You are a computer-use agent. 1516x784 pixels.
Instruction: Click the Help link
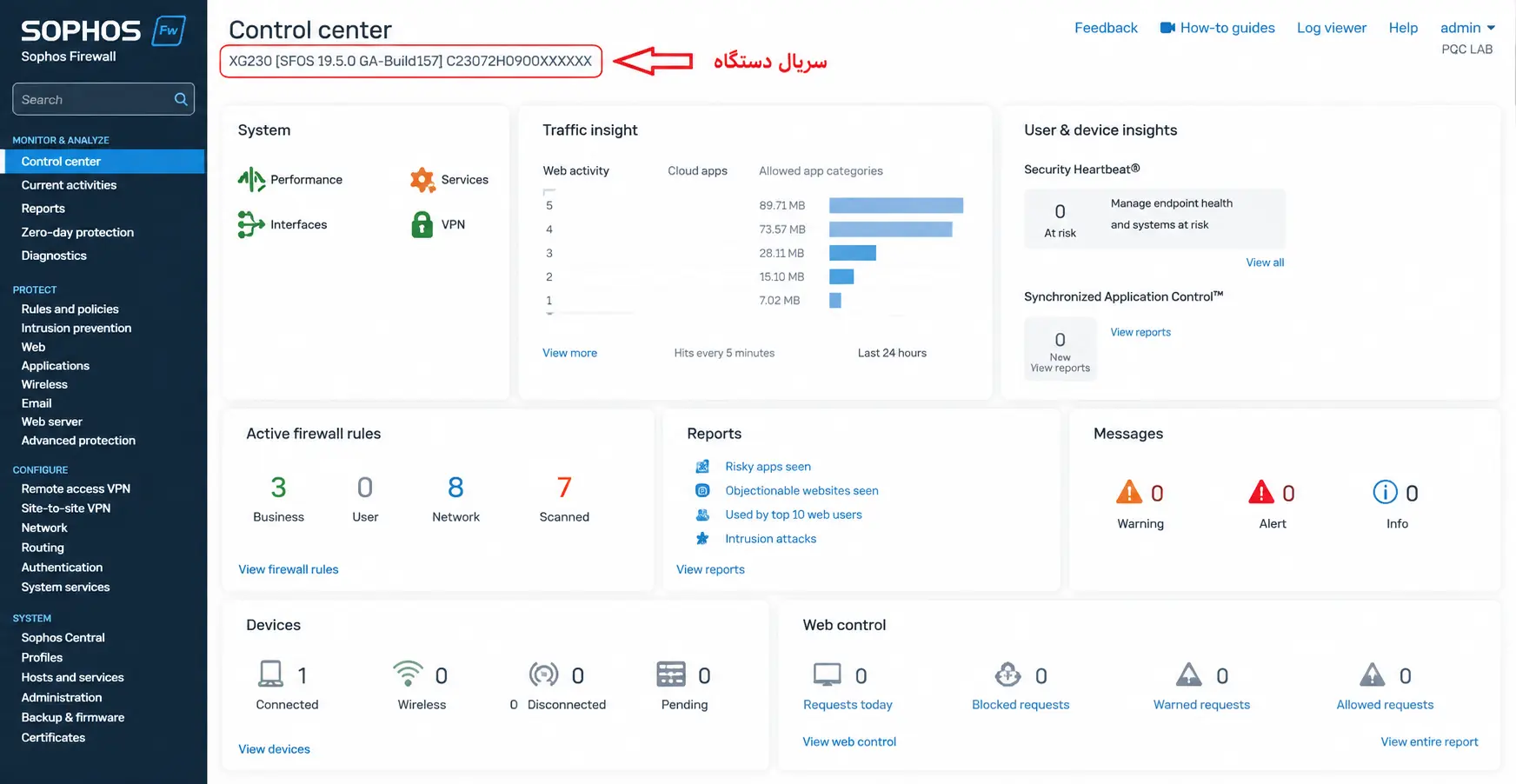tap(1403, 28)
